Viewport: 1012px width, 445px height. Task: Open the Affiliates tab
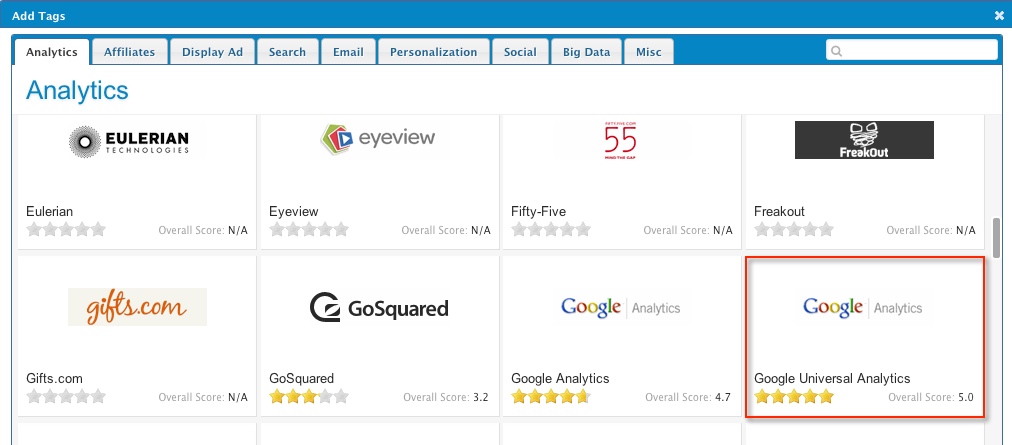click(x=129, y=52)
